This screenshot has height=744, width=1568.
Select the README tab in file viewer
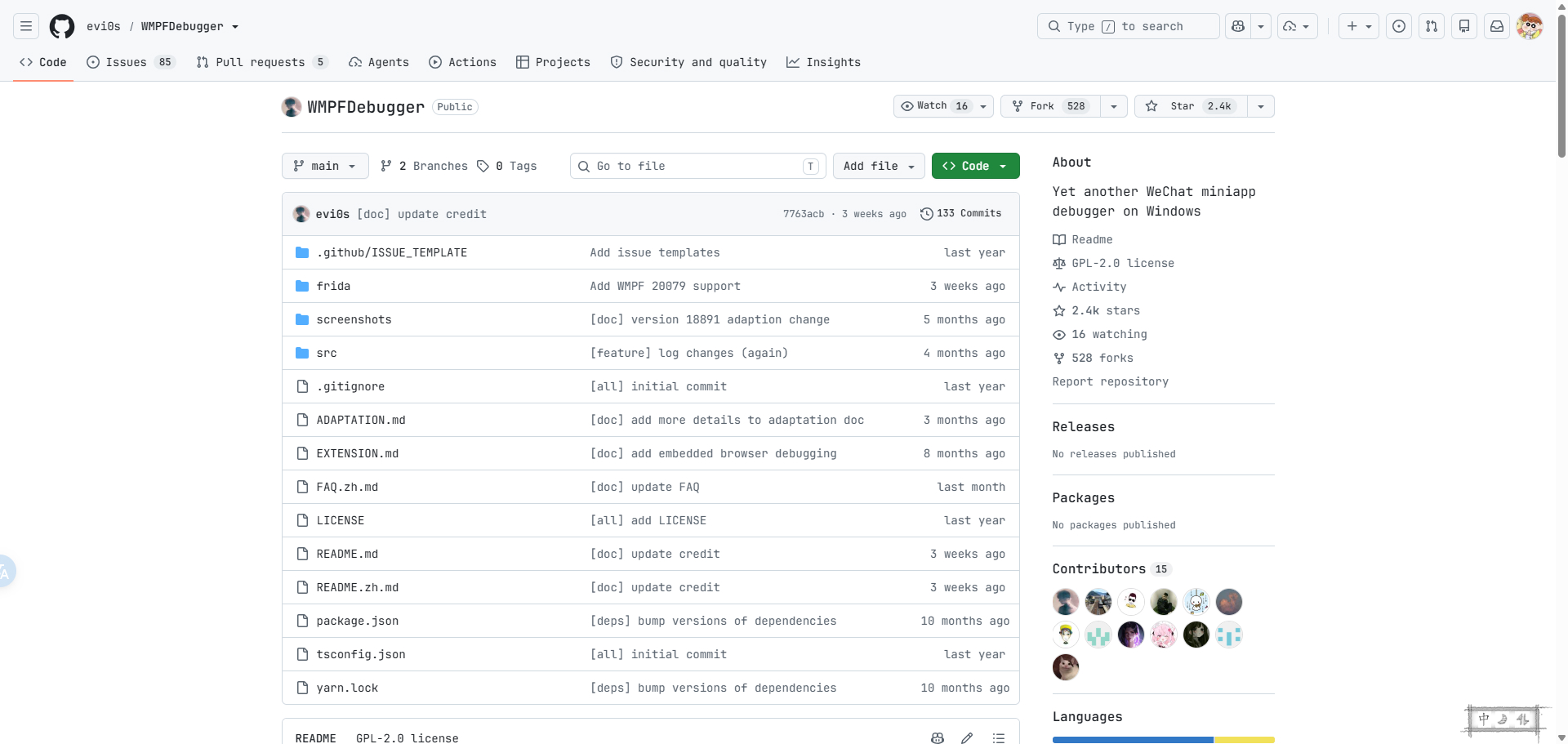316,737
